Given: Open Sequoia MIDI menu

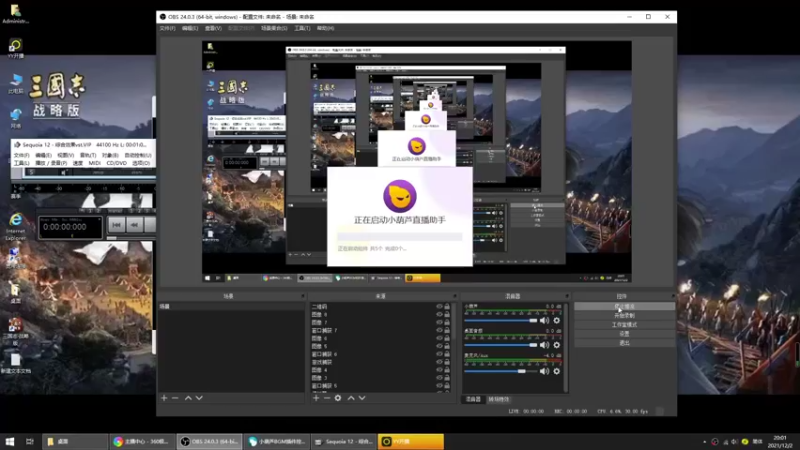Looking at the screenshot, I should click(x=95, y=163).
